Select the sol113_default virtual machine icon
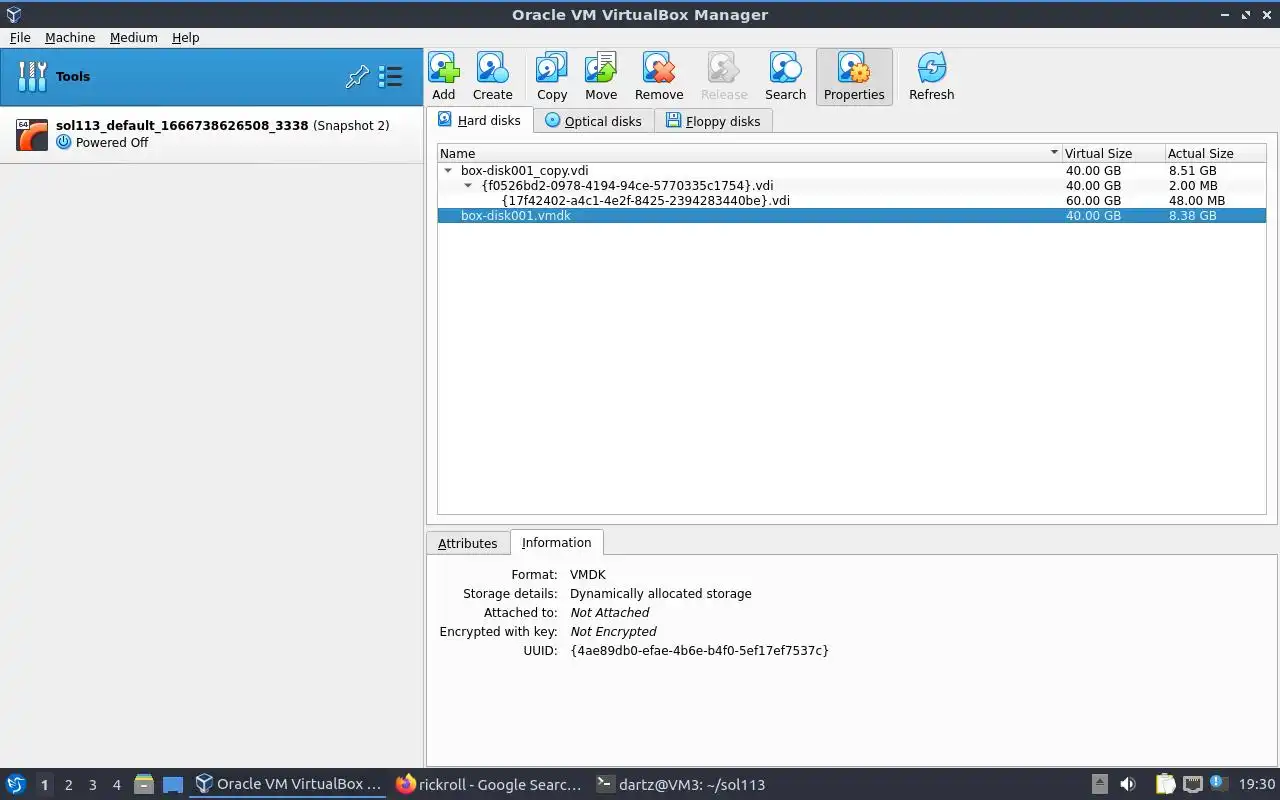Image resolution: width=1280 pixels, height=800 pixels. click(32, 134)
